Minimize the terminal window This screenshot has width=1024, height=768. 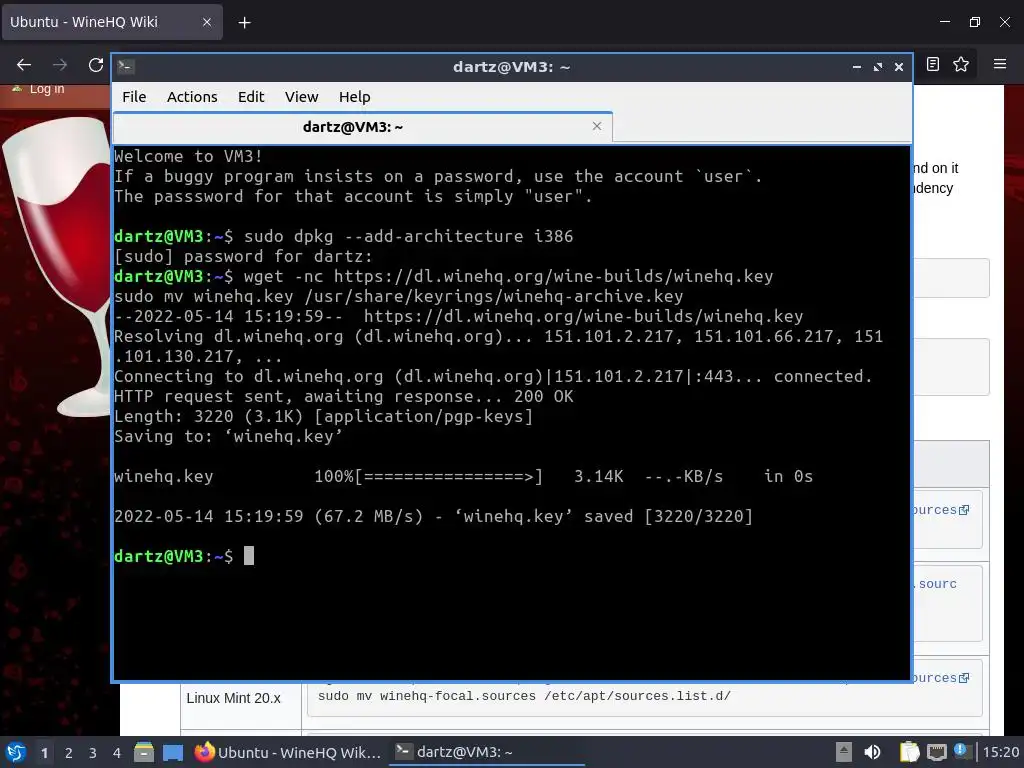coord(856,67)
